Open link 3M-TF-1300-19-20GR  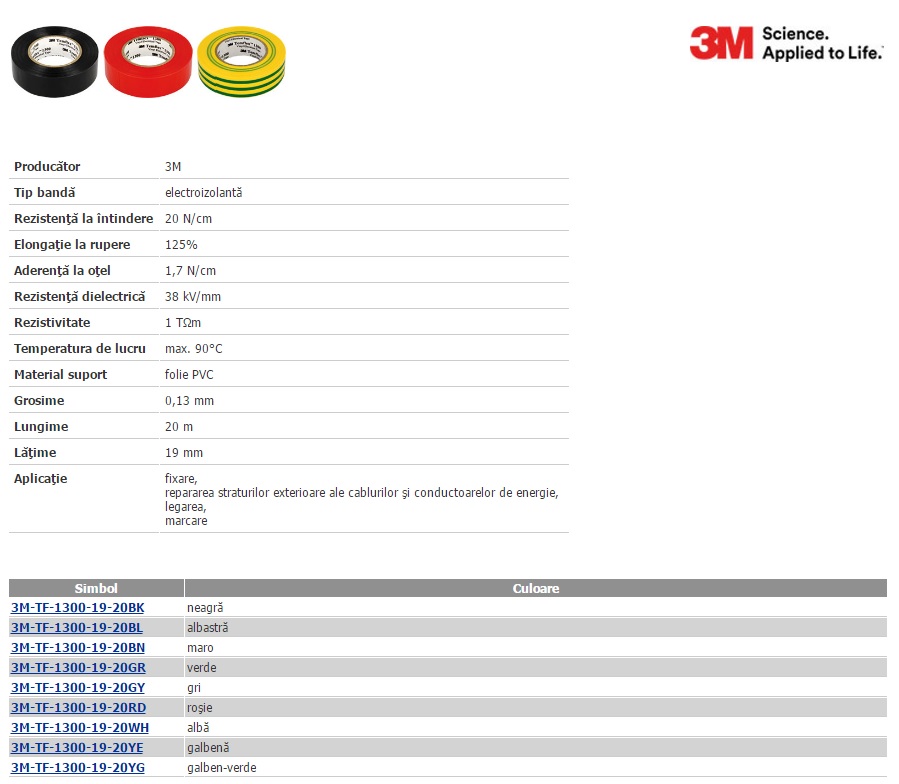(x=78, y=668)
